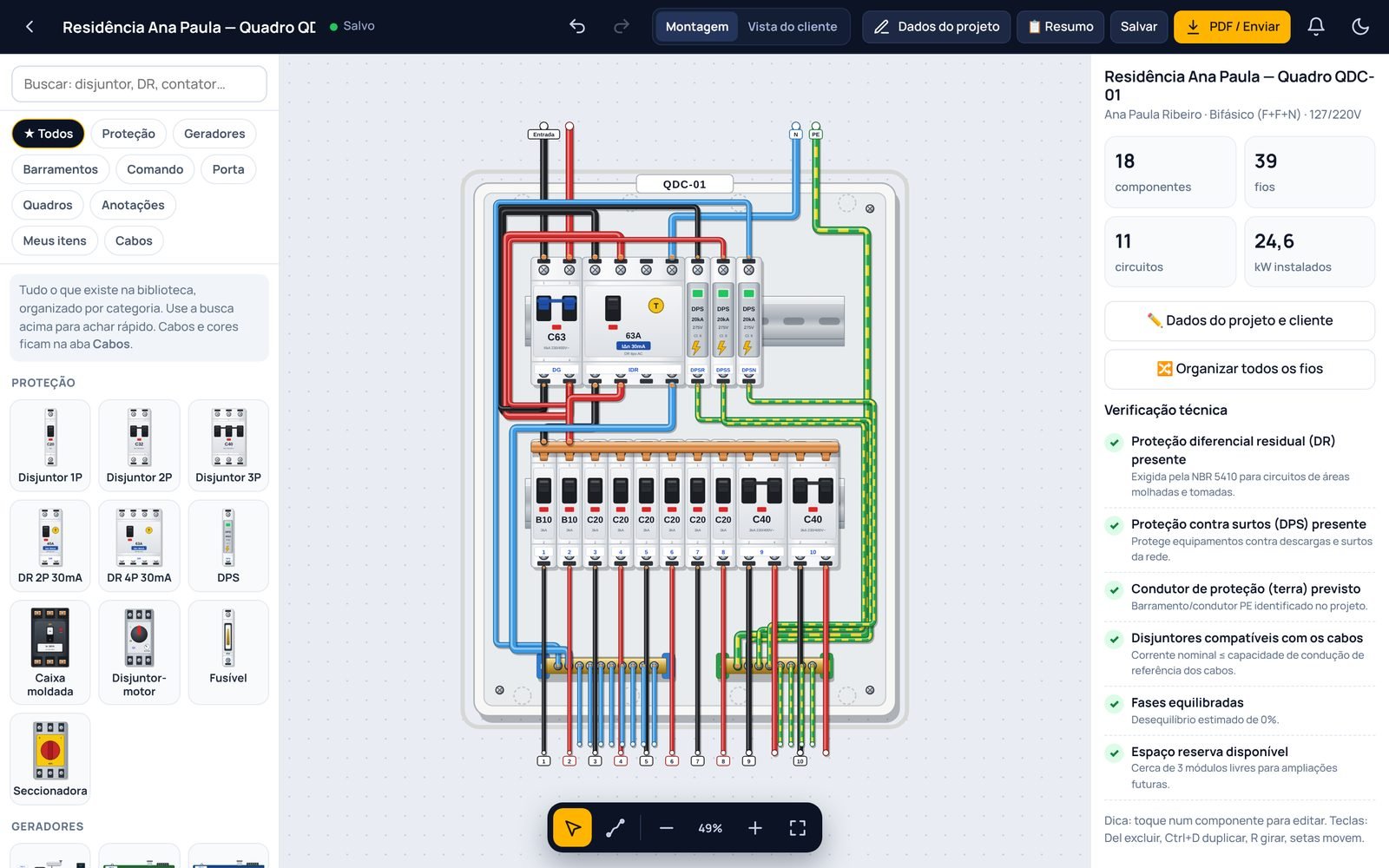The height and width of the screenshot is (868, 1389).
Task: Filter library by Geradores
Action: coord(214,134)
